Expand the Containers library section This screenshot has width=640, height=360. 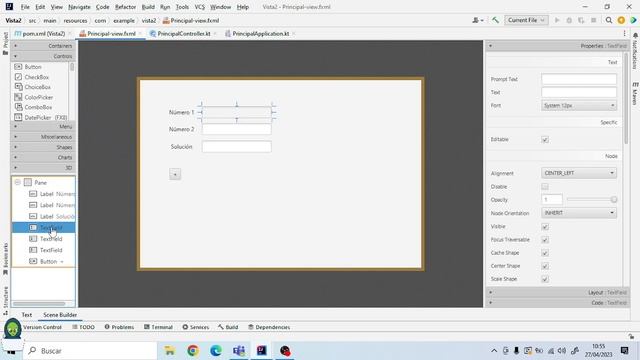[x=43, y=46]
